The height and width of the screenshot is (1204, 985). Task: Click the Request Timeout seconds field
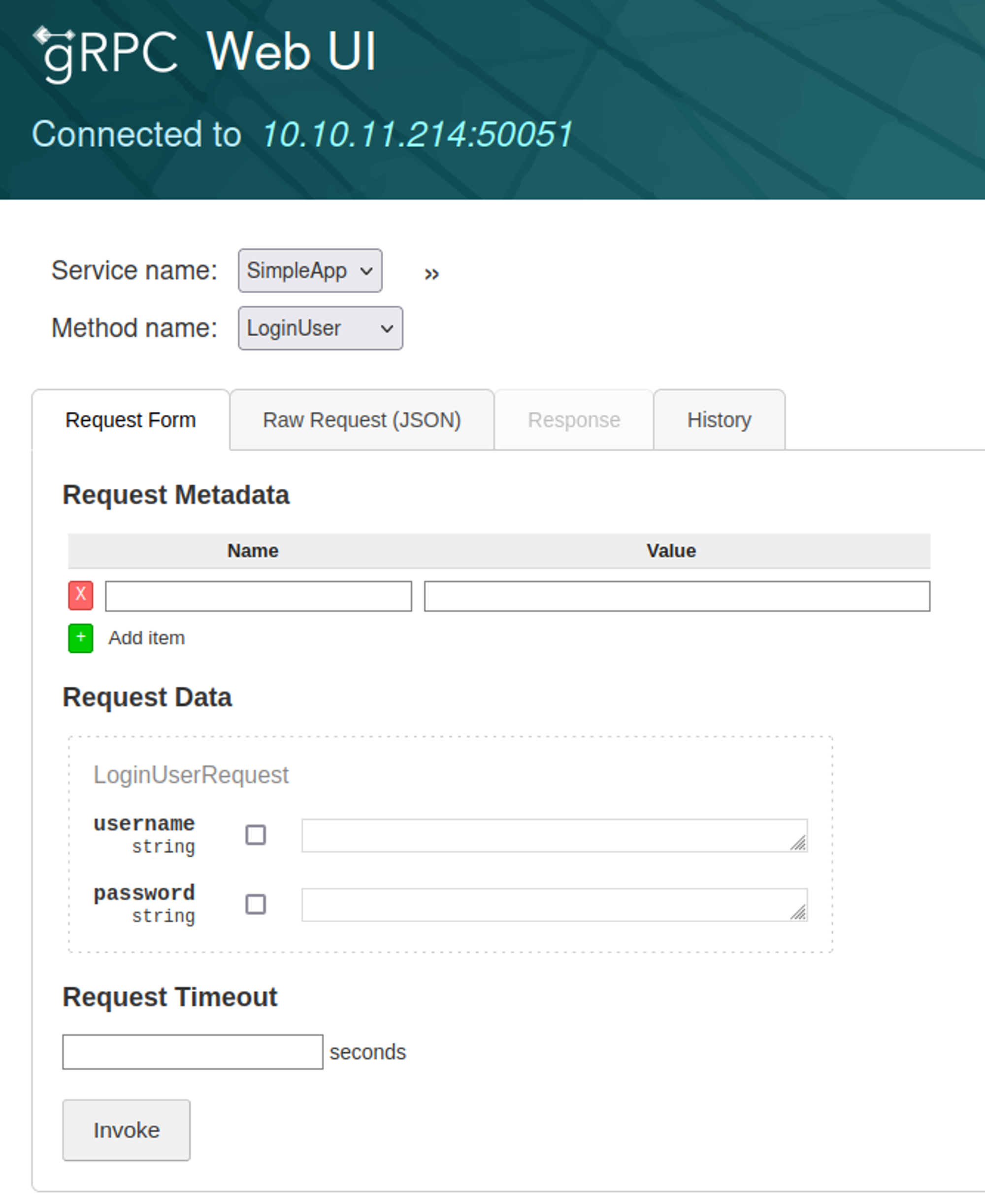[x=193, y=1051]
